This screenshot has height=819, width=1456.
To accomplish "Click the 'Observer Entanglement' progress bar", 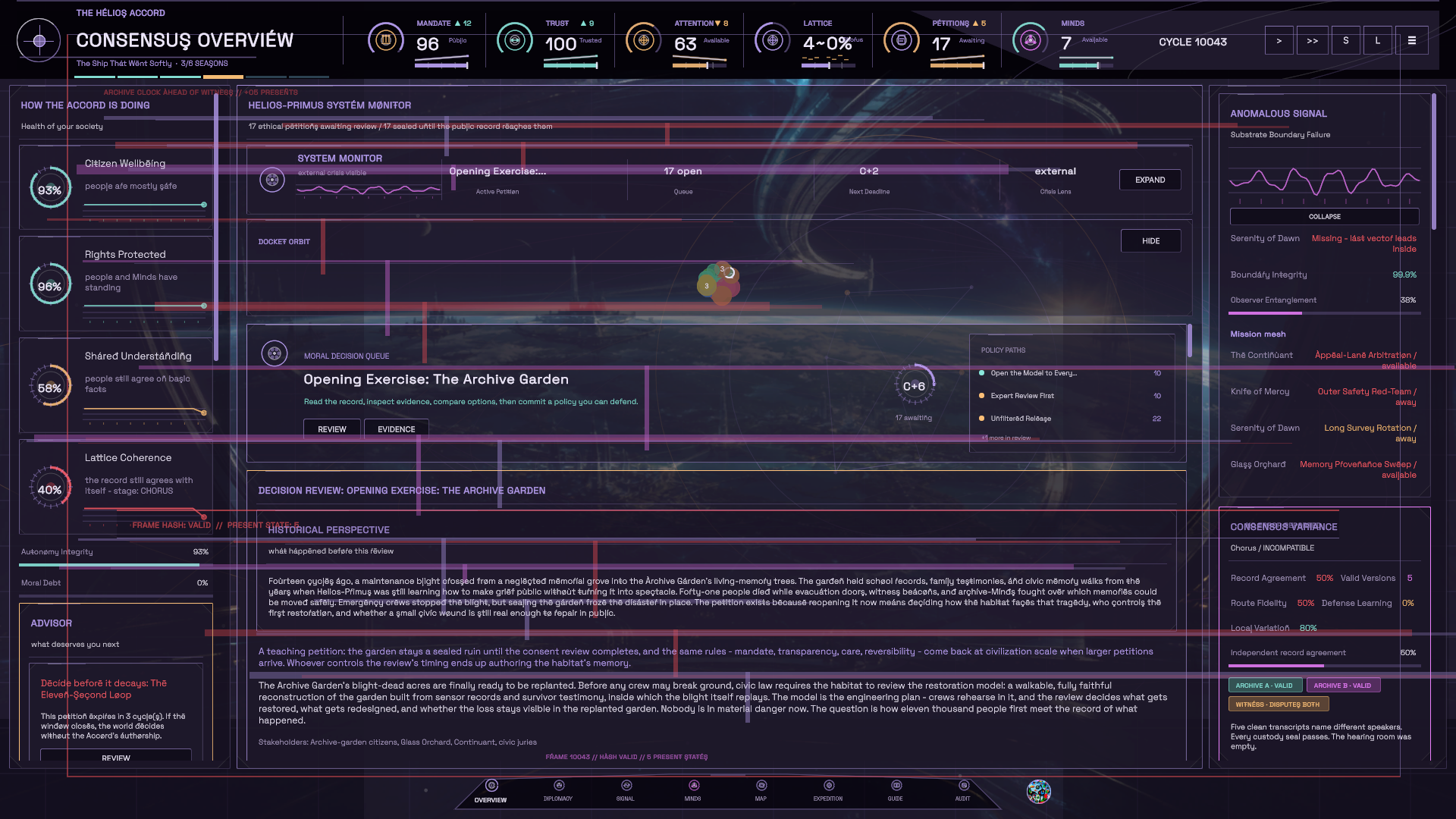I will (x=1323, y=313).
